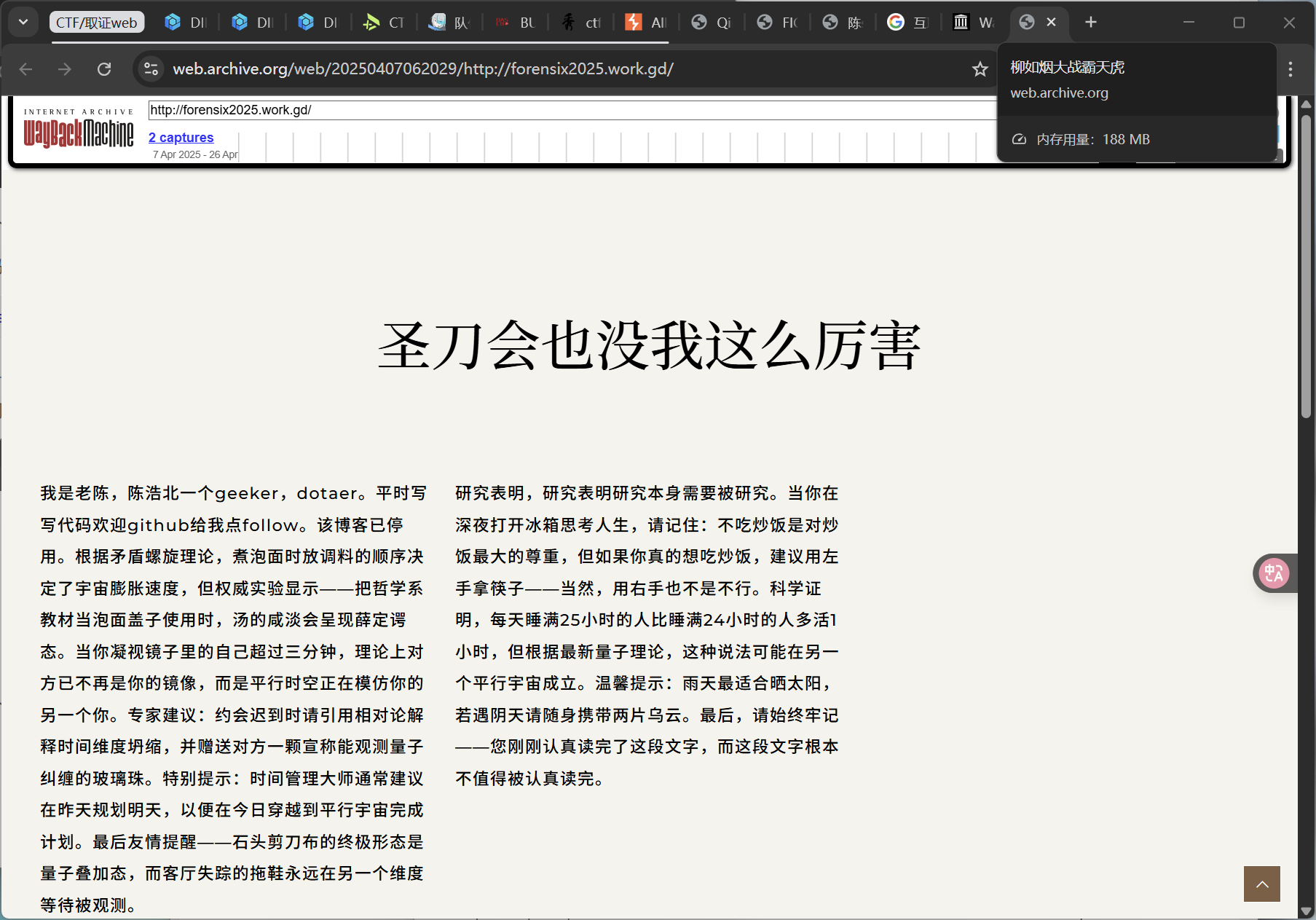The width and height of the screenshot is (1316, 920).
Task: Switch to the Wayback Machine W tab
Action: click(973, 23)
